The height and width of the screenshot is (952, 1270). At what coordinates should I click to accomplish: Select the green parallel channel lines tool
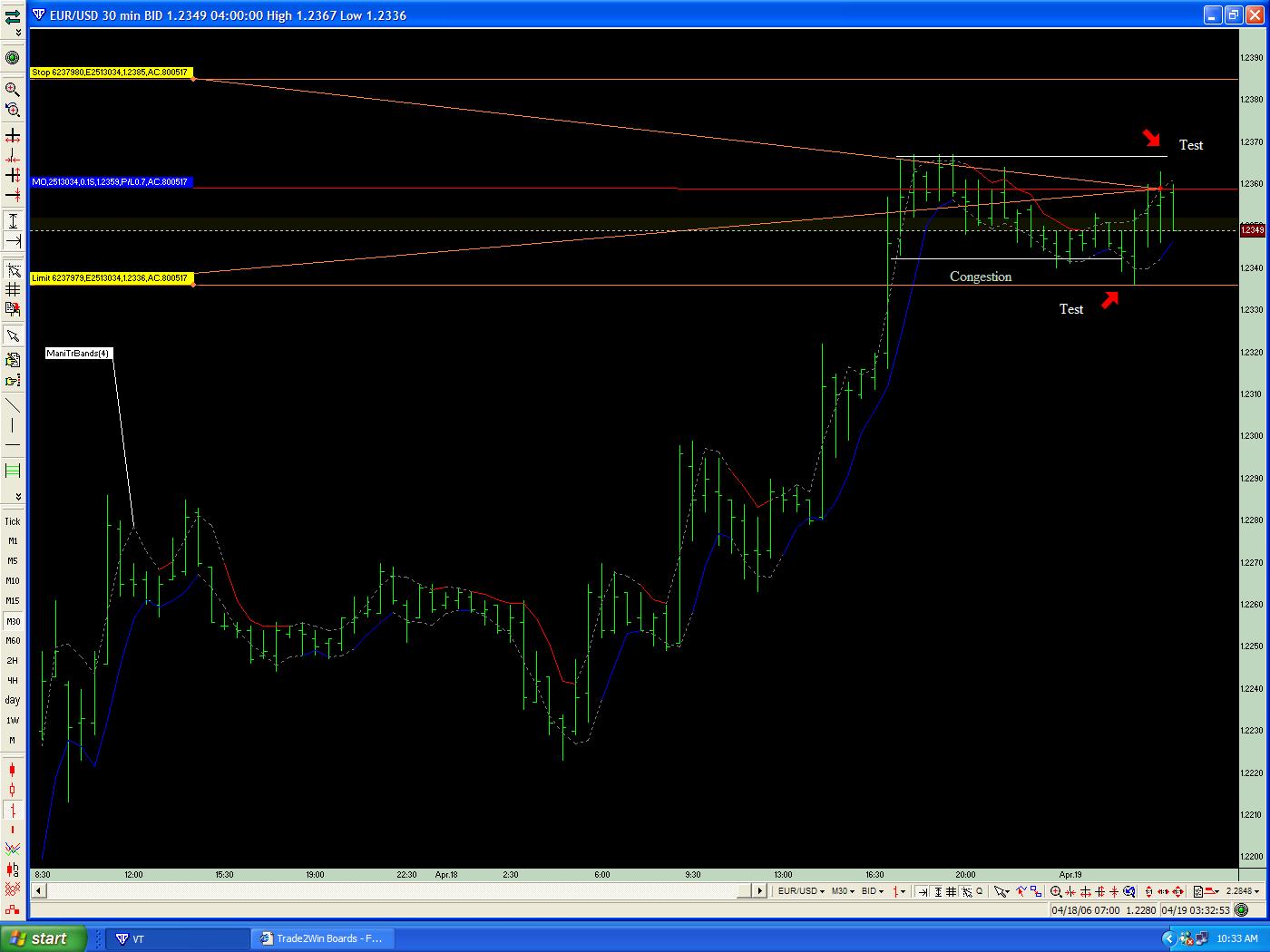[x=13, y=470]
